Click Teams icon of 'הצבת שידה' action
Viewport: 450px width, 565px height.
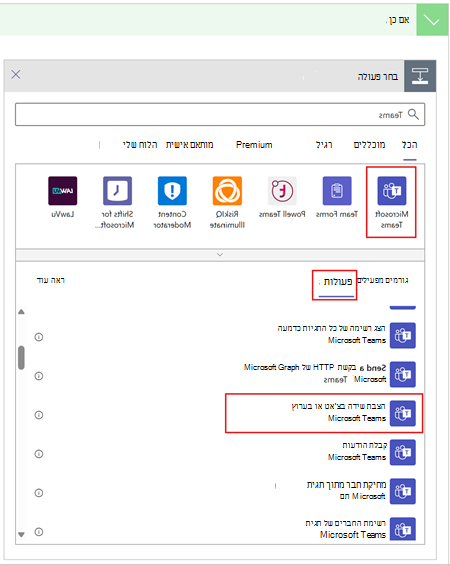coord(403,413)
